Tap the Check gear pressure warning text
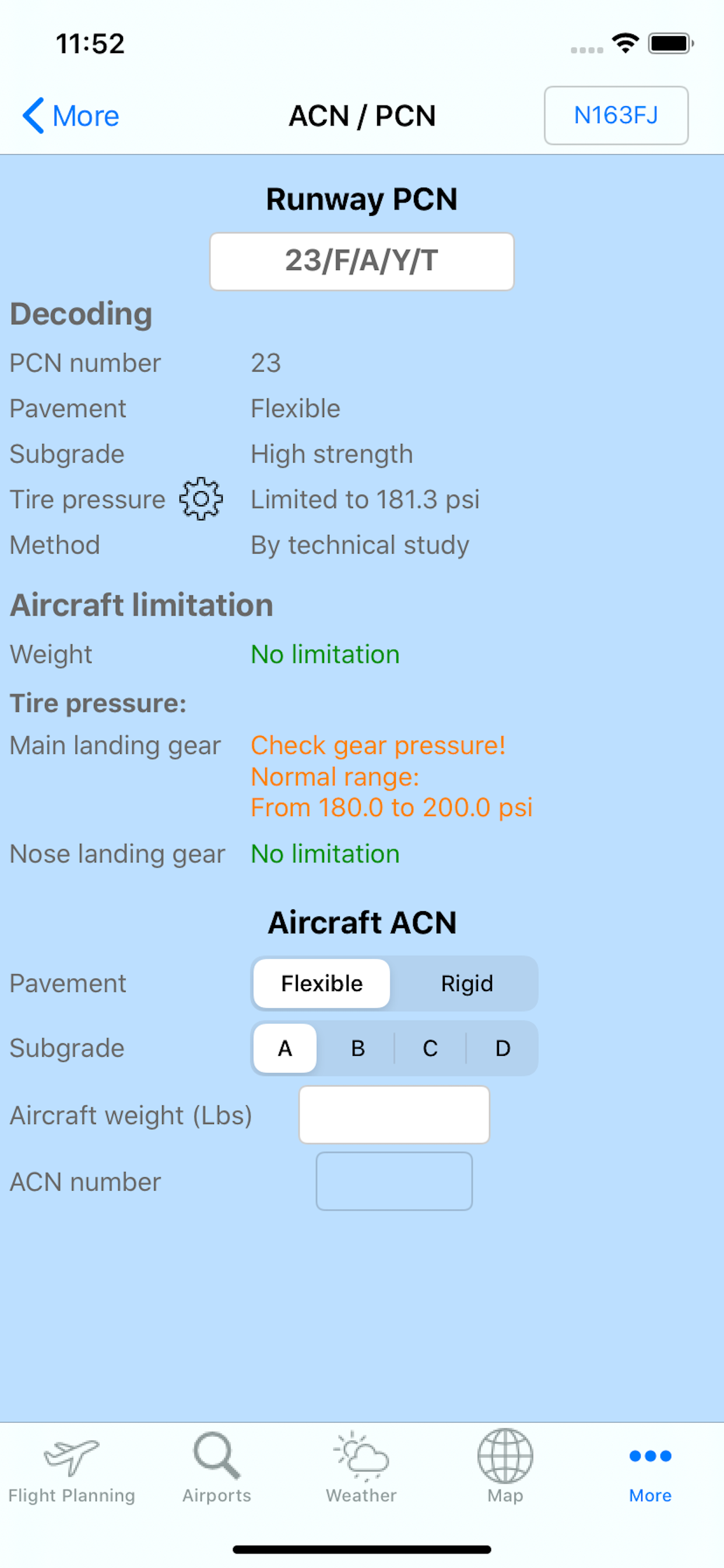The image size is (724, 1568). pyautogui.click(x=378, y=745)
